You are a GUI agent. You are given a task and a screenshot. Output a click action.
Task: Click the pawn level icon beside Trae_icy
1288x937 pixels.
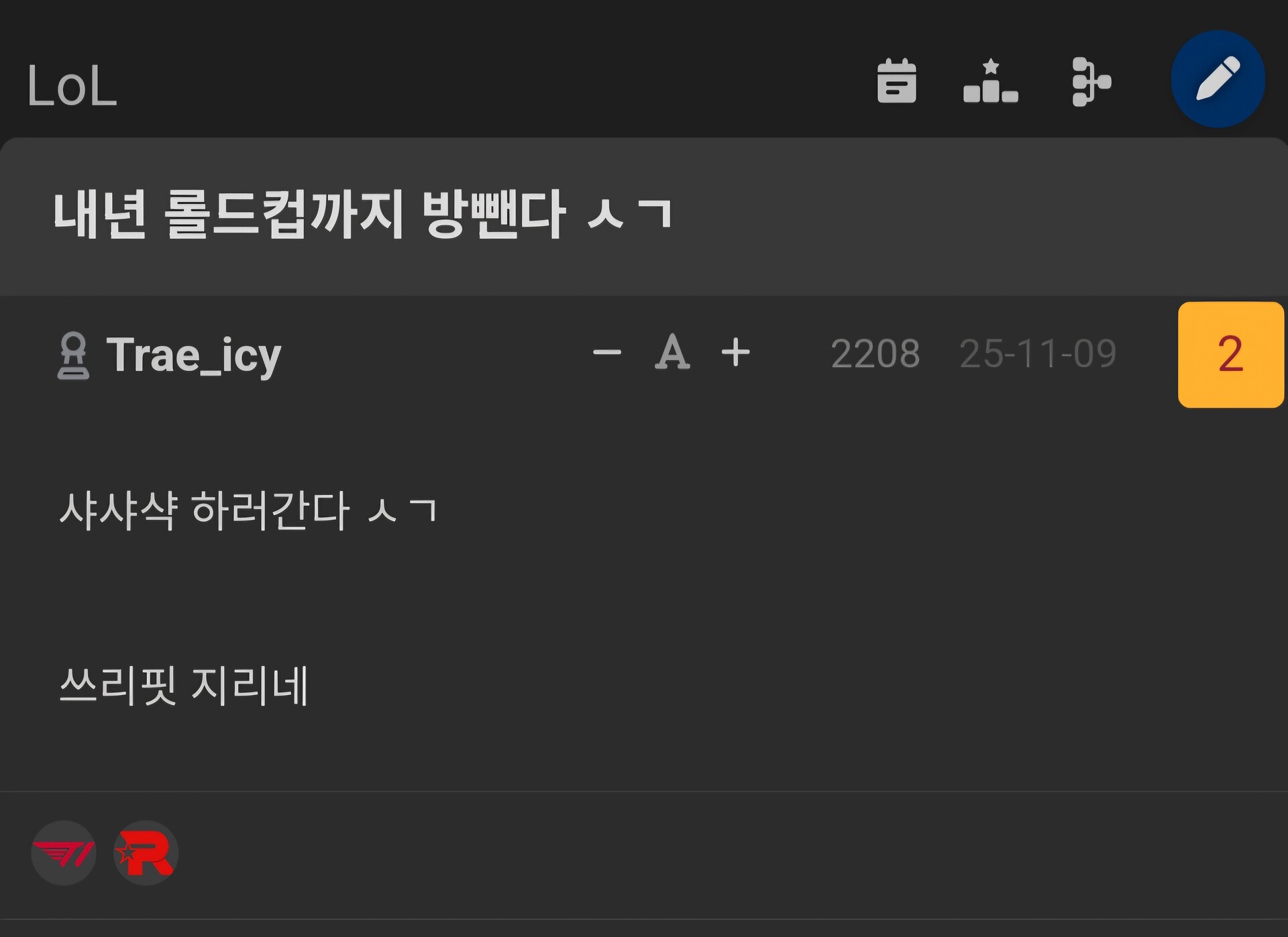[73, 356]
